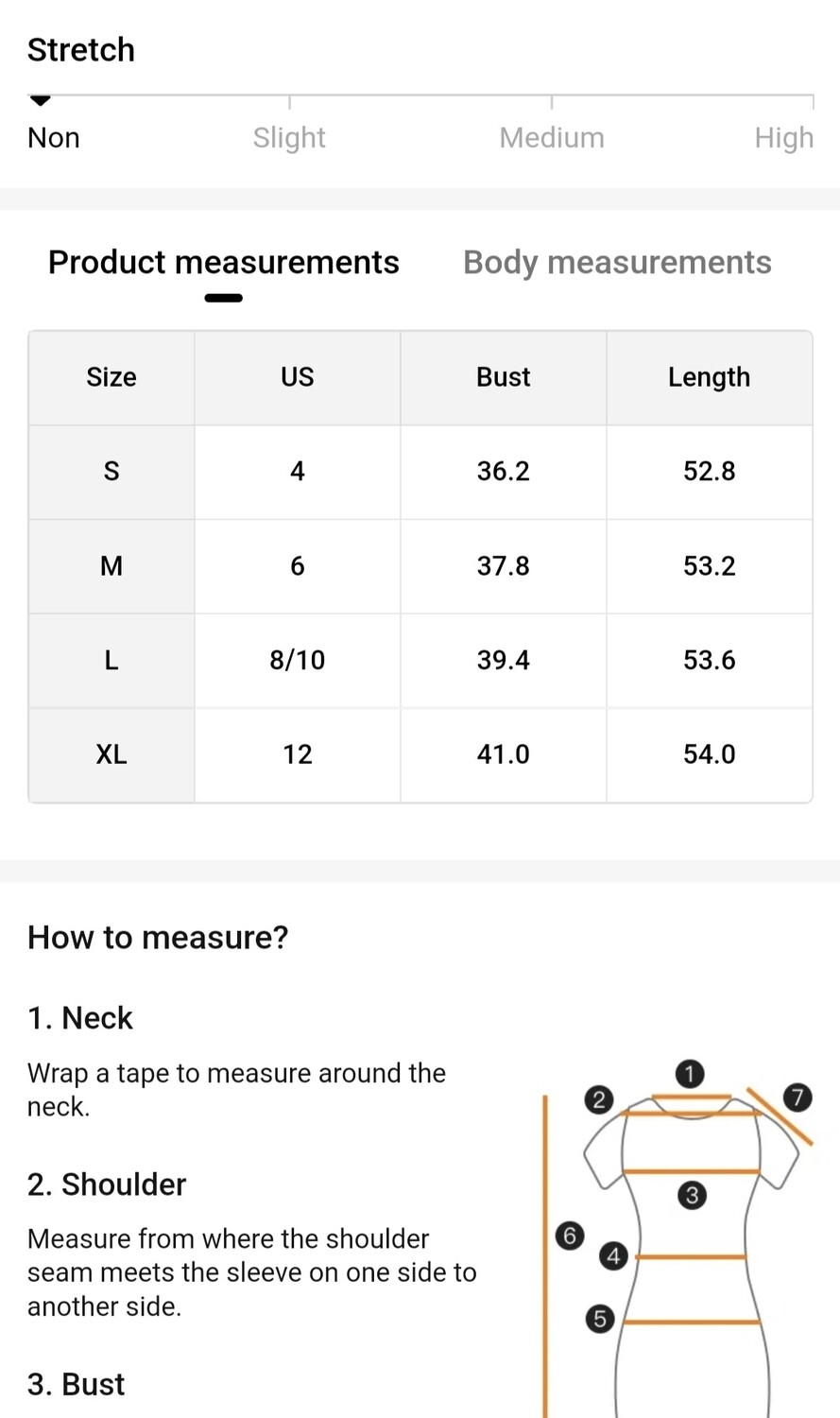Viewport: 840px width, 1418px height.
Task: Click the 8/10 US size cell
Action: tap(298, 661)
